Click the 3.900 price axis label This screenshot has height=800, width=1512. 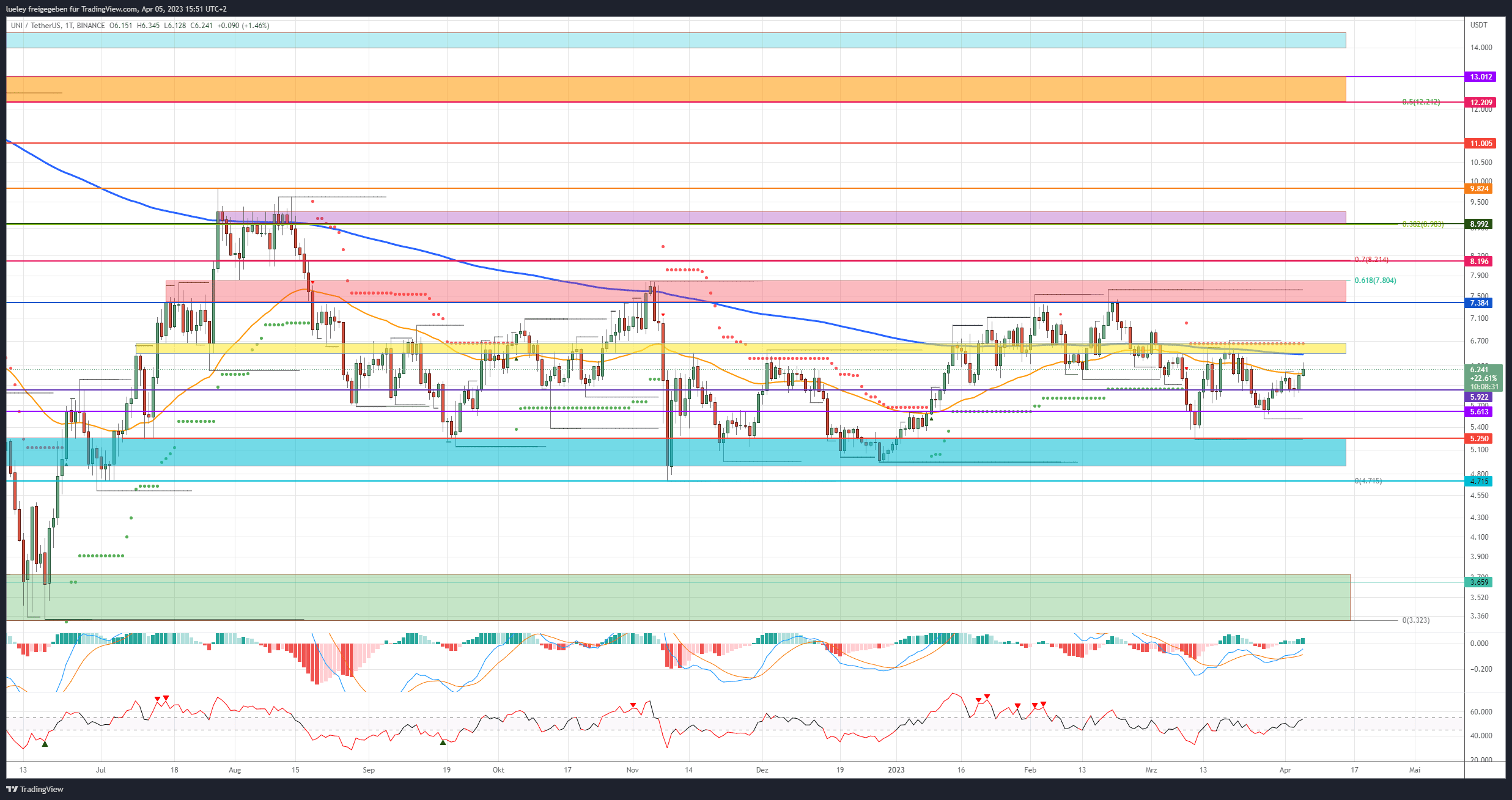click(x=1479, y=557)
